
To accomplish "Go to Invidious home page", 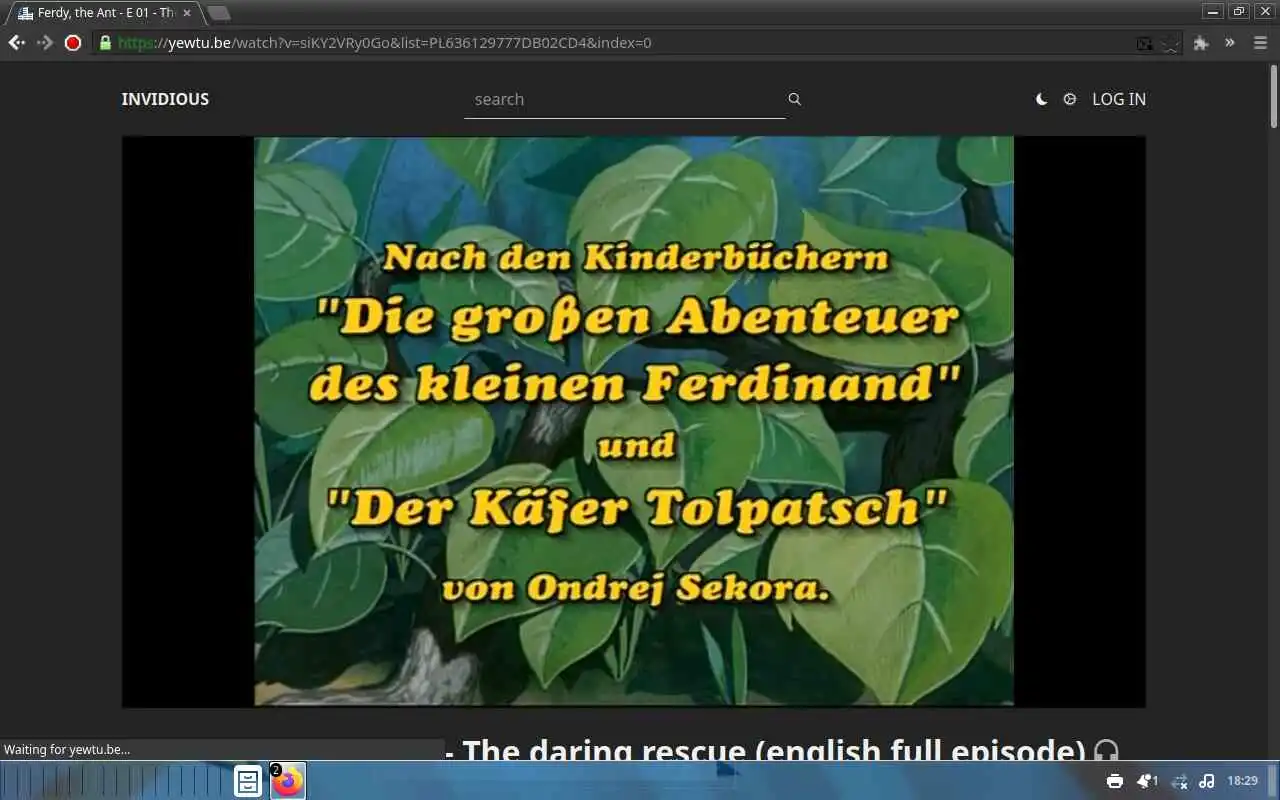I will click(165, 99).
